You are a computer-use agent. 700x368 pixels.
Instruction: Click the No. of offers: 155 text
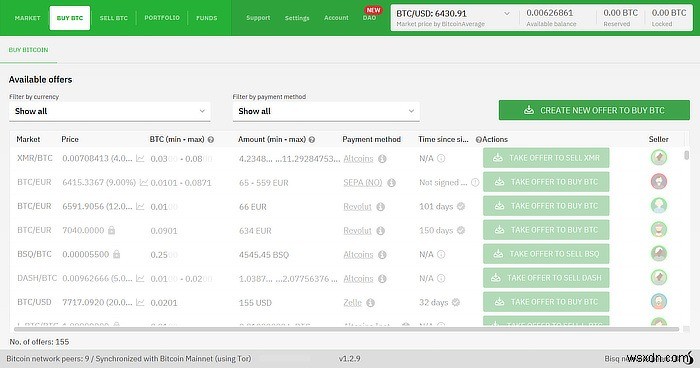tap(39, 342)
